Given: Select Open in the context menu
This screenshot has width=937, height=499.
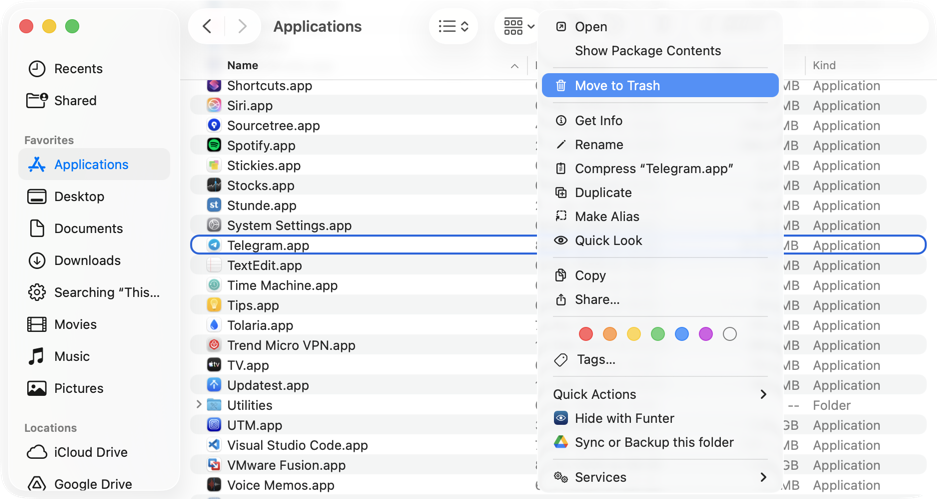Looking at the screenshot, I should [x=660, y=27].
